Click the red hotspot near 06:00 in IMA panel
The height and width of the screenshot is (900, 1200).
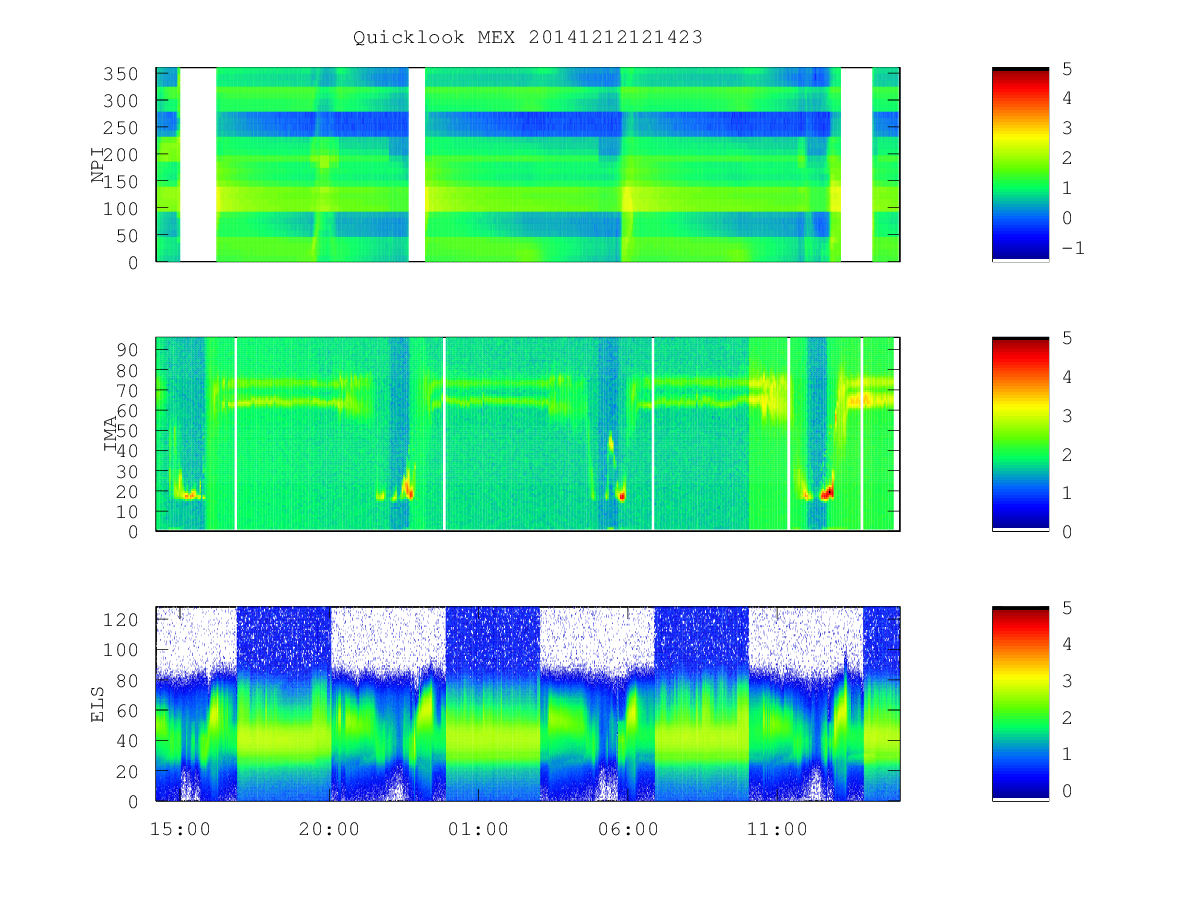pyautogui.click(x=622, y=495)
